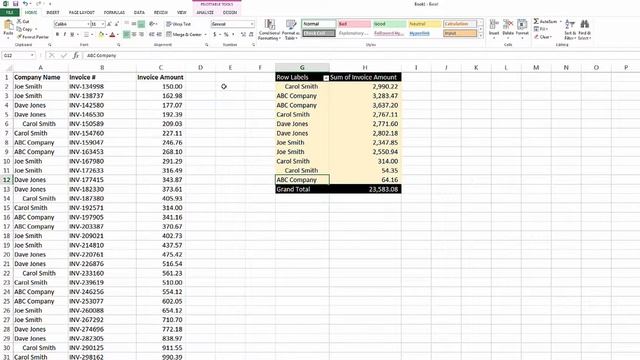Select the Grand Total cell in pivot table

point(302,189)
